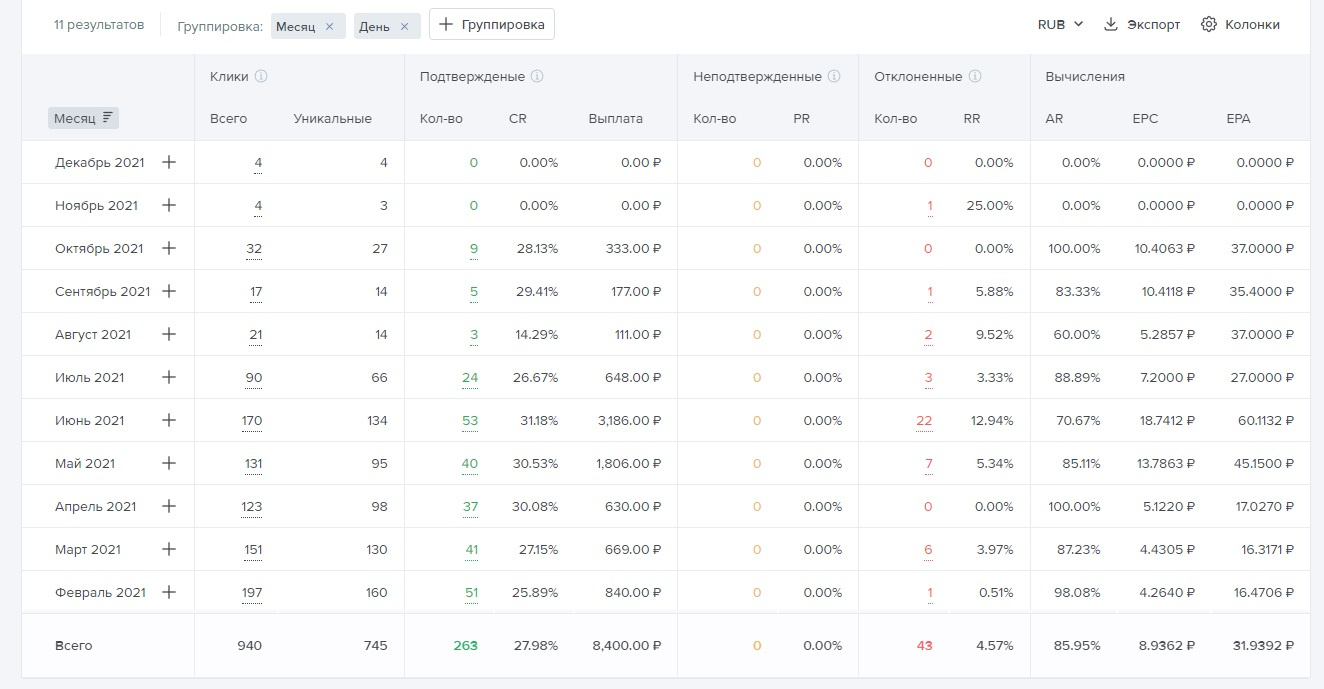Image resolution: width=1324 pixels, height=689 pixels.
Task: Click info icon next to Отклоненные
Action: (x=975, y=76)
